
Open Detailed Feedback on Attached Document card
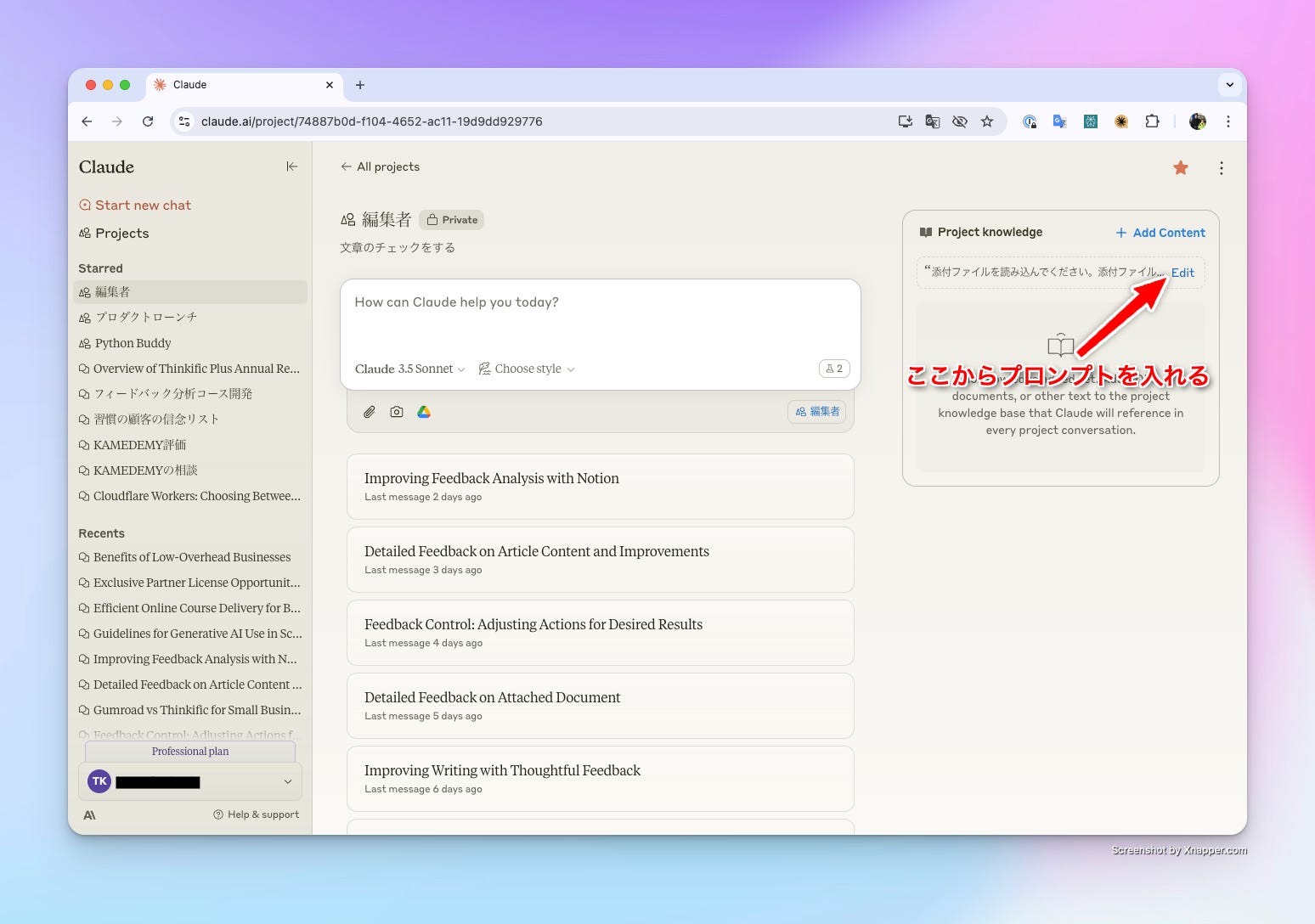600,706
